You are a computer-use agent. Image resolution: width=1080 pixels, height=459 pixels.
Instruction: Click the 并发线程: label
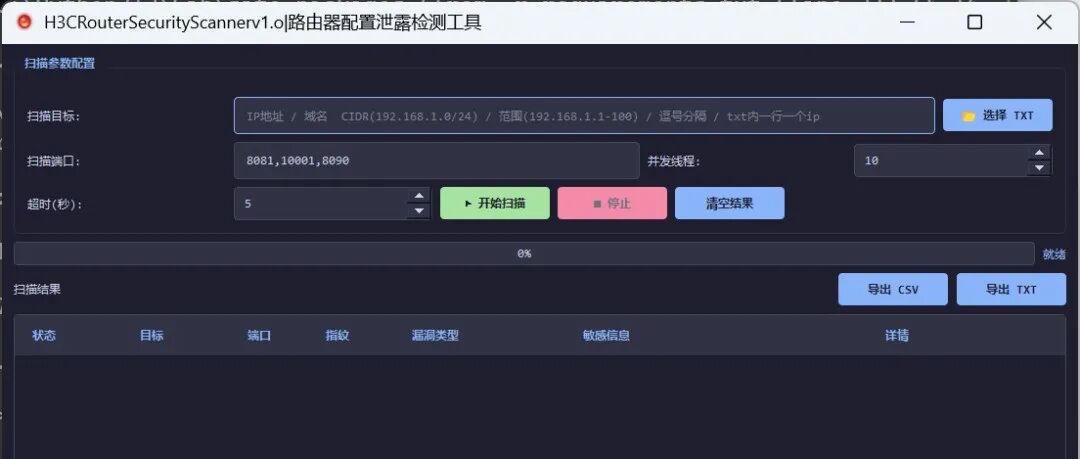click(674, 161)
